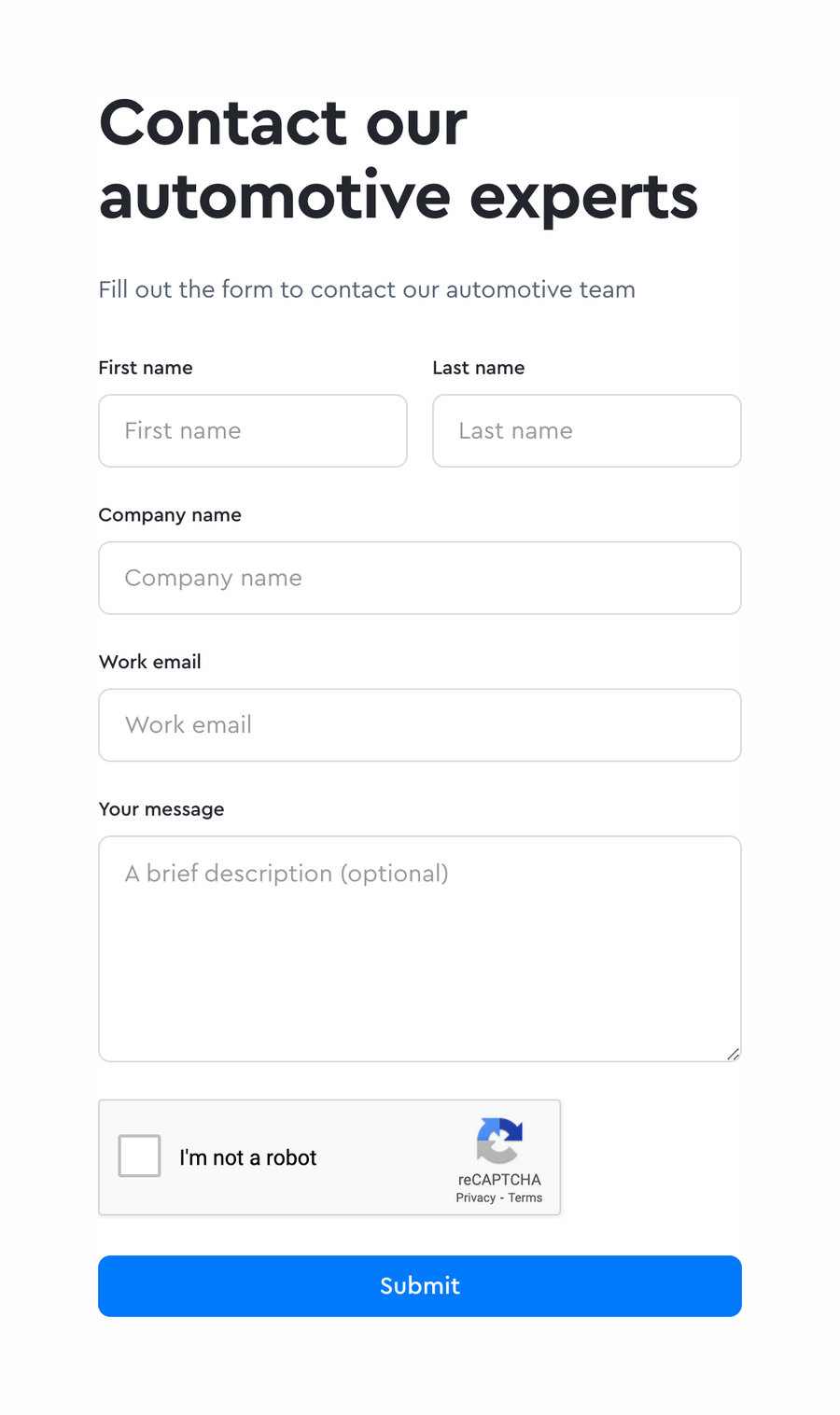The image size is (840, 1415).
Task: Select the "First name" field label
Action: click(x=146, y=368)
